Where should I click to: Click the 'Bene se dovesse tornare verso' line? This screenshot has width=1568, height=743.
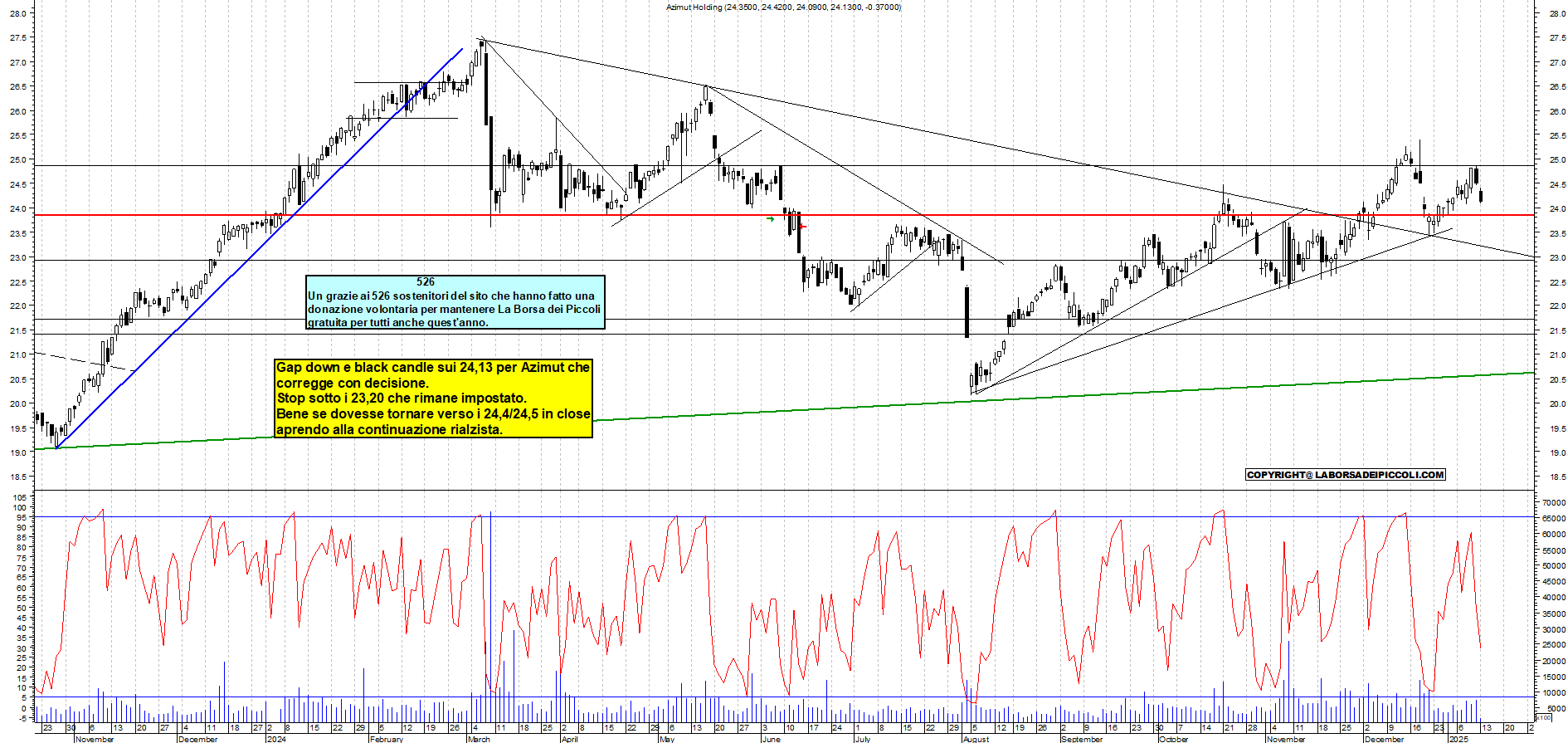433,414
